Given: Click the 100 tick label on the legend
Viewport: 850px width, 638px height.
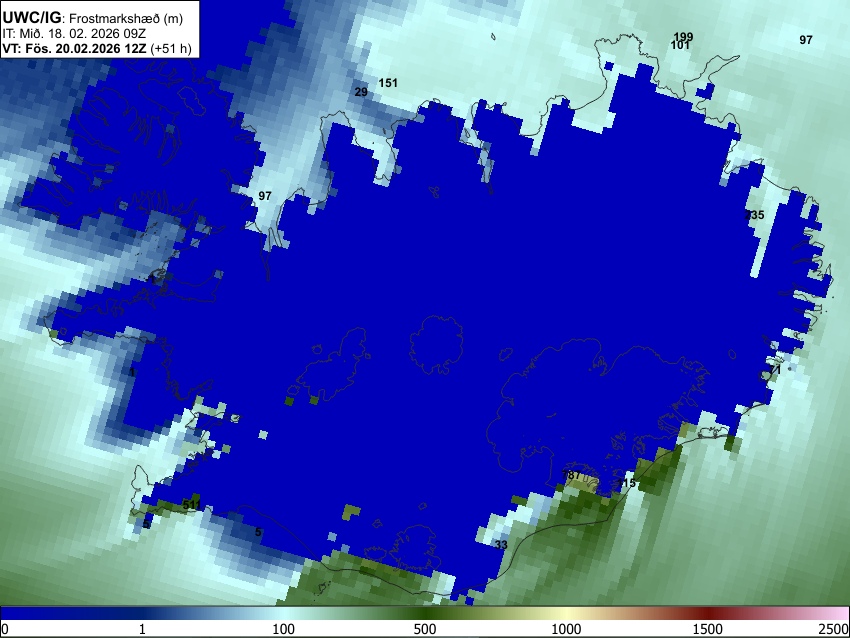Looking at the screenshot, I should click(283, 629).
